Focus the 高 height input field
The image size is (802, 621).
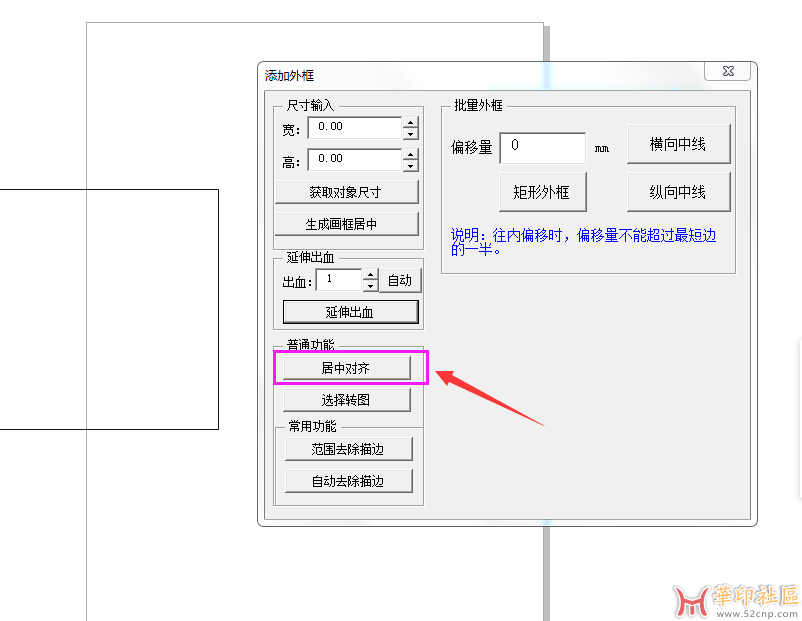point(354,159)
